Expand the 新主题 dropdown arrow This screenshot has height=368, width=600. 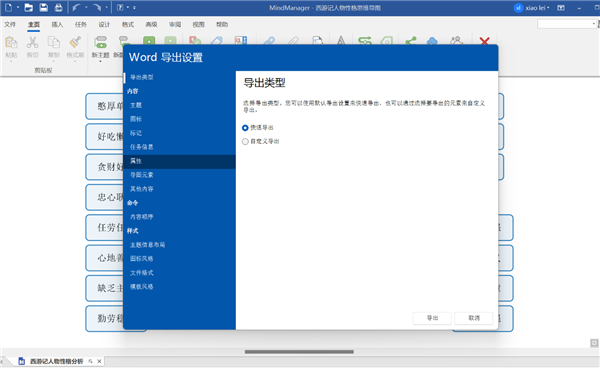pos(100,61)
